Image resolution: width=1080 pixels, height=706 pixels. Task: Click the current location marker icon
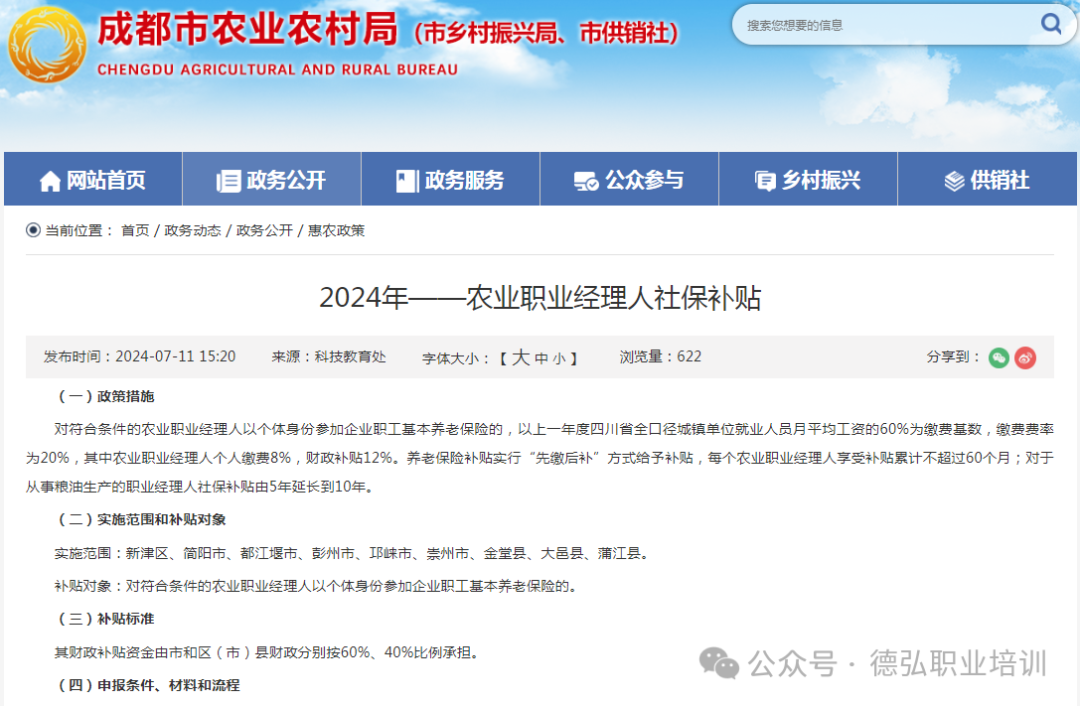pos(33,231)
